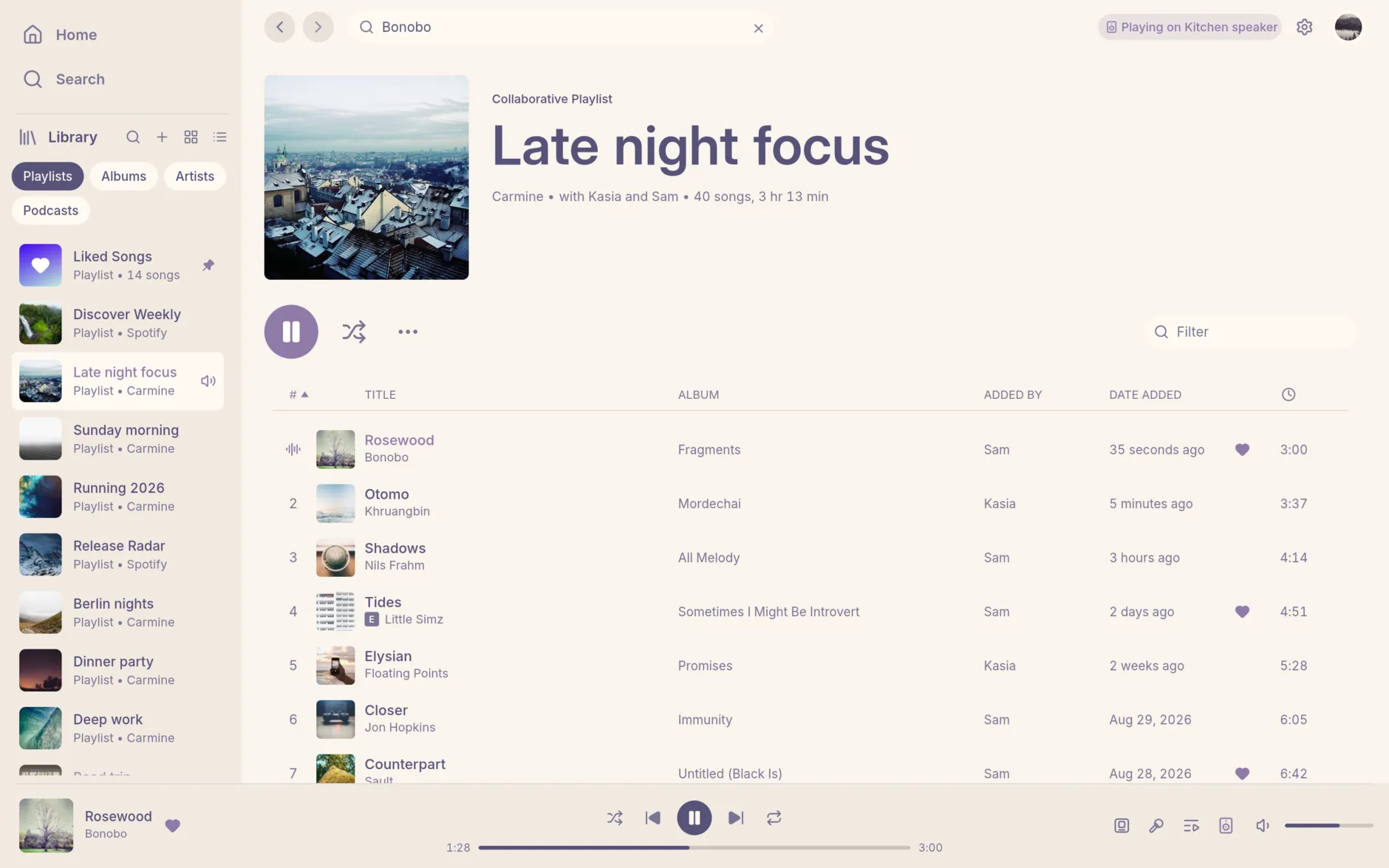The width and height of the screenshot is (1389, 868).
Task: Go to the previous track
Action: (x=652, y=818)
